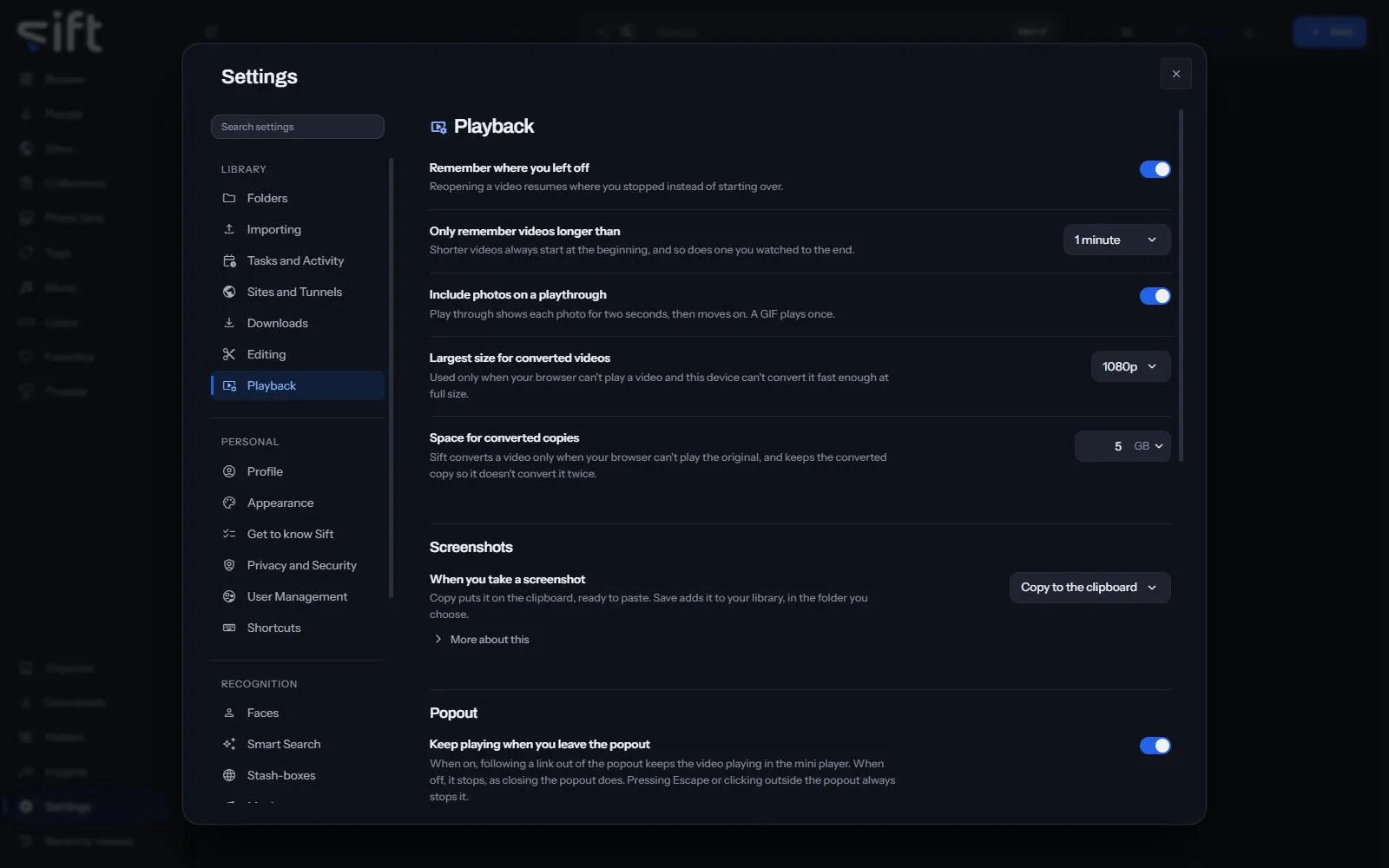The width and height of the screenshot is (1389, 868).
Task: Open the Copy to the clipboard dropdown
Action: coord(1089,588)
